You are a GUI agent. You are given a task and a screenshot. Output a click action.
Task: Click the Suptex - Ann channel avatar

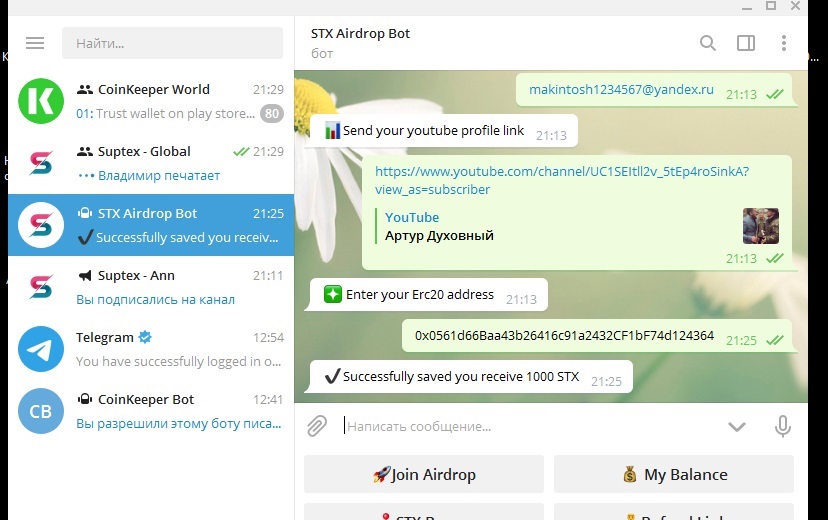[x=41, y=287]
